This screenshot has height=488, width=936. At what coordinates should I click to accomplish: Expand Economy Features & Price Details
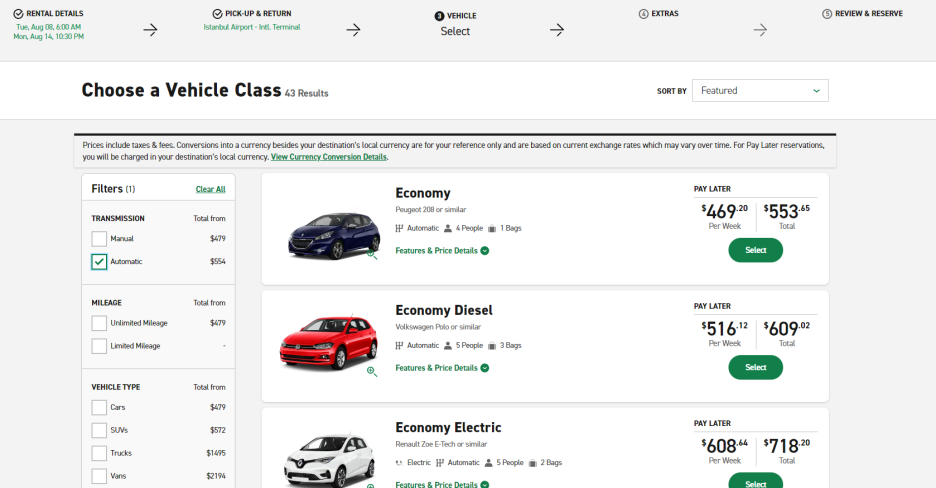[x=442, y=251]
